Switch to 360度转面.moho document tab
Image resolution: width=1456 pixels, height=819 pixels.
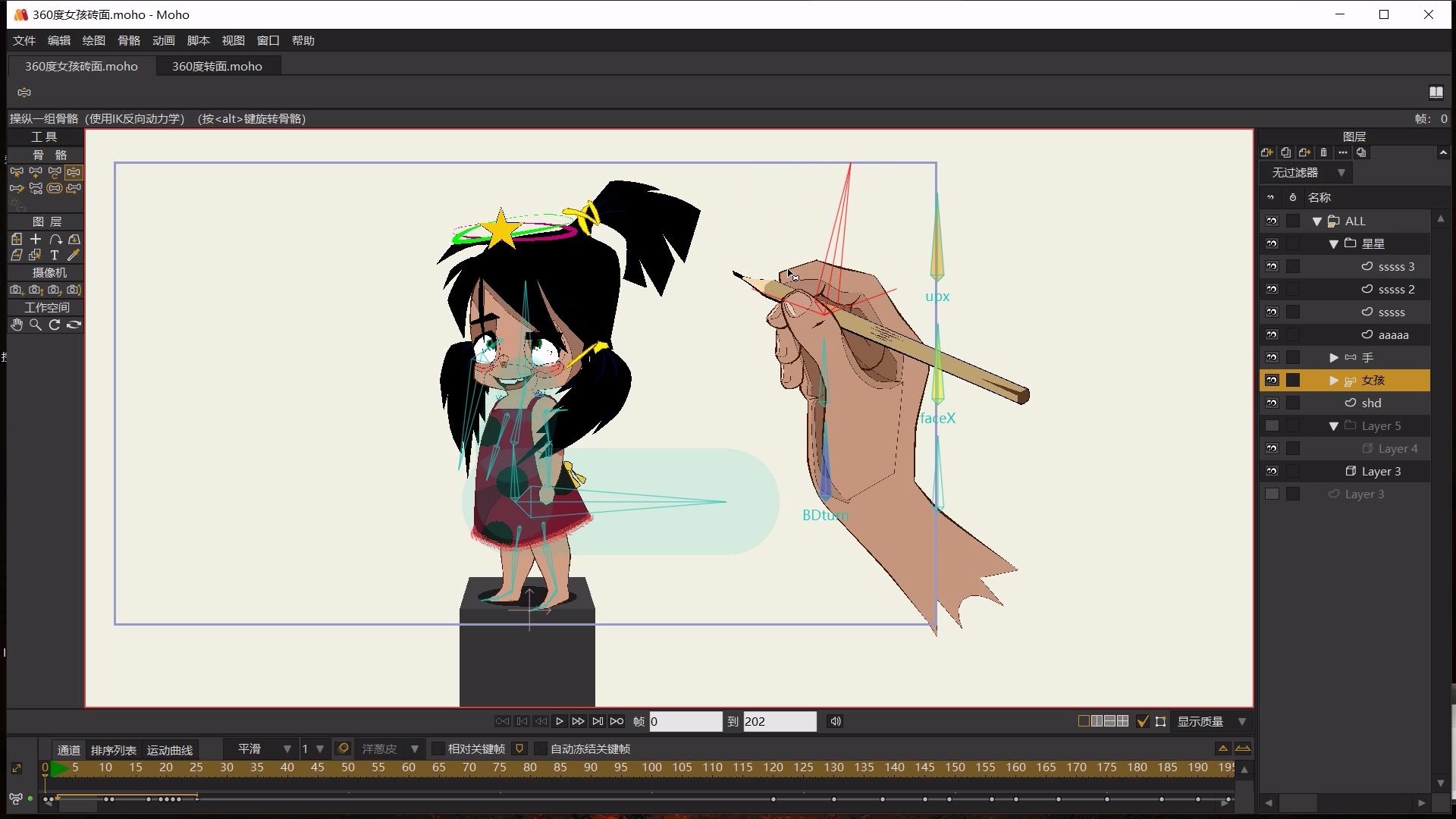[217, 66]
